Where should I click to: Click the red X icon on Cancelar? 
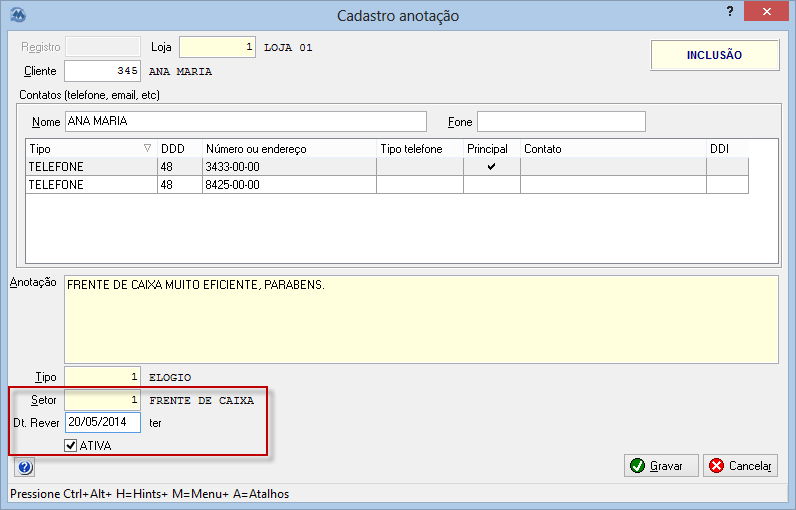[716, 465]
